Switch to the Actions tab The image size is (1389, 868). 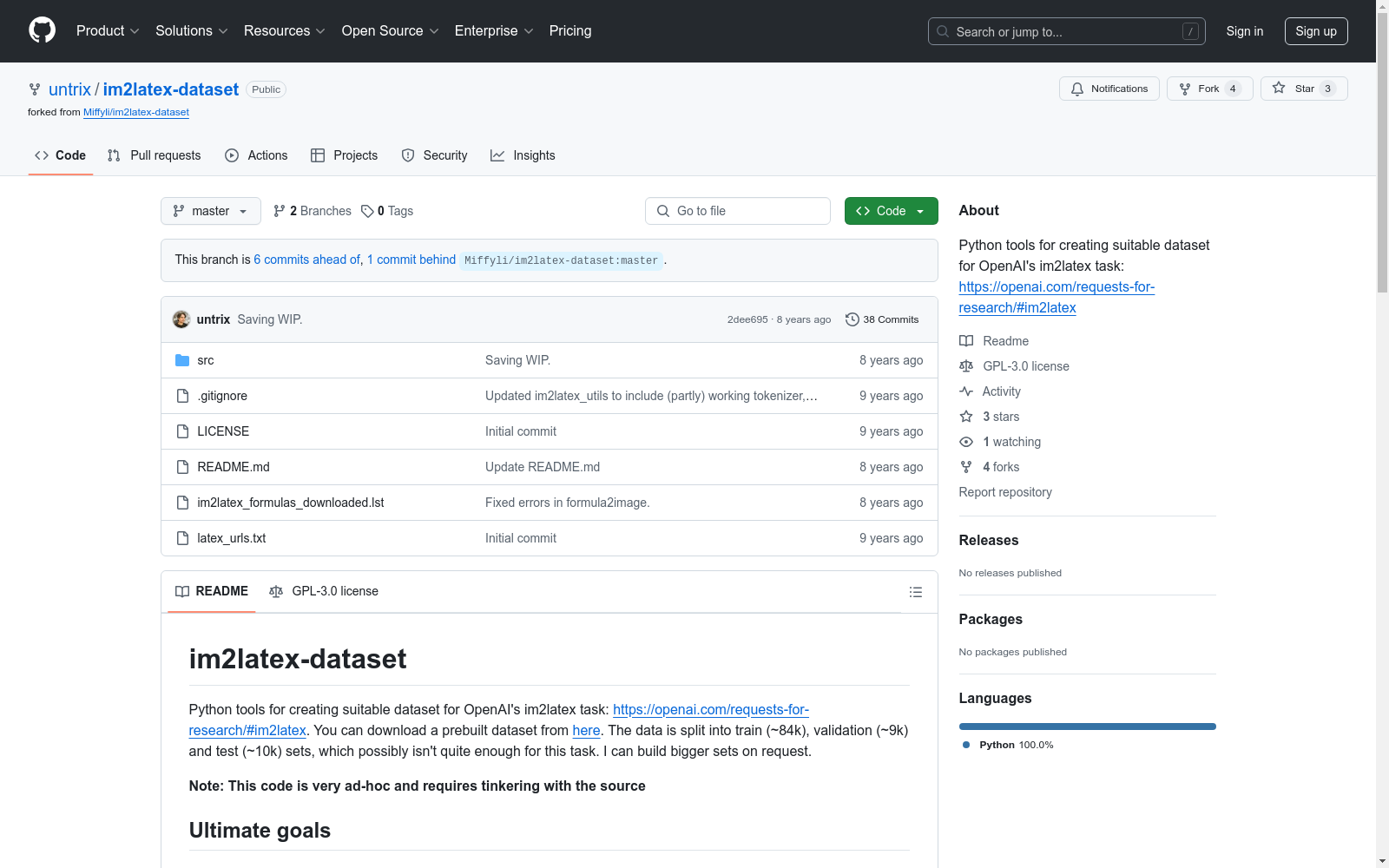[x=256, y=155]
